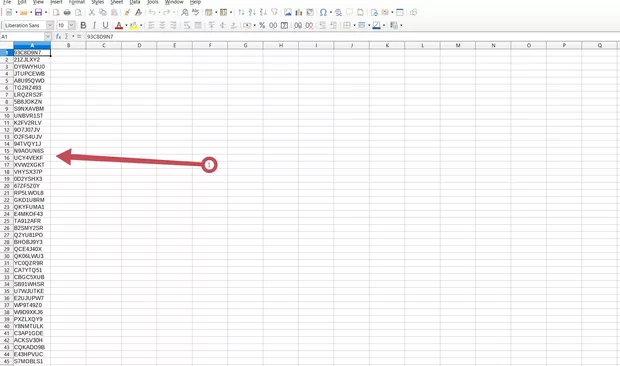
Task: Show draw functions
Action: tap(414, 13)
